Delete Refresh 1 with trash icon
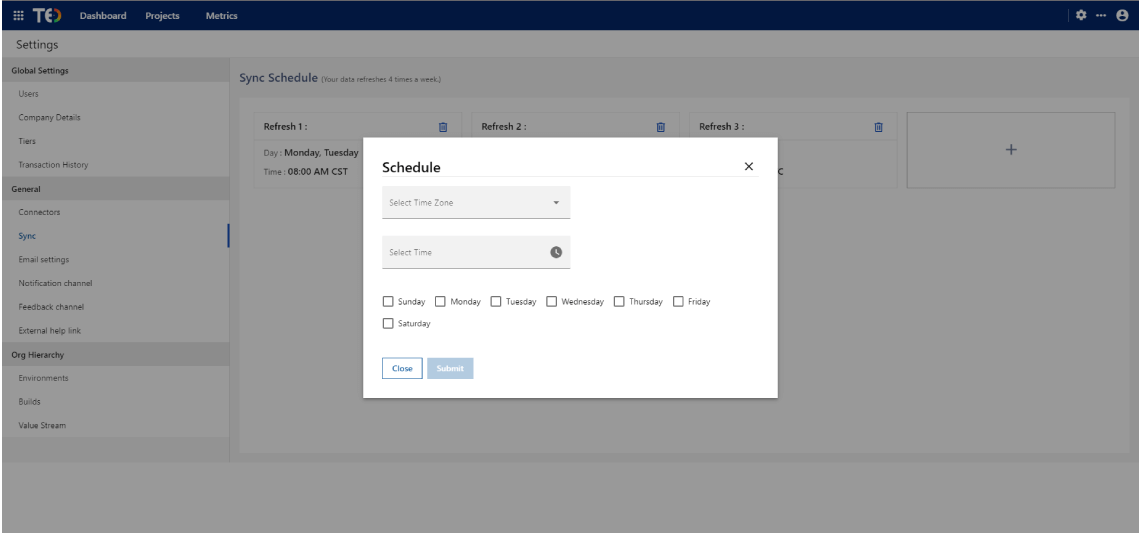This screenshot has width=1140, height=533. coord(443,127)
